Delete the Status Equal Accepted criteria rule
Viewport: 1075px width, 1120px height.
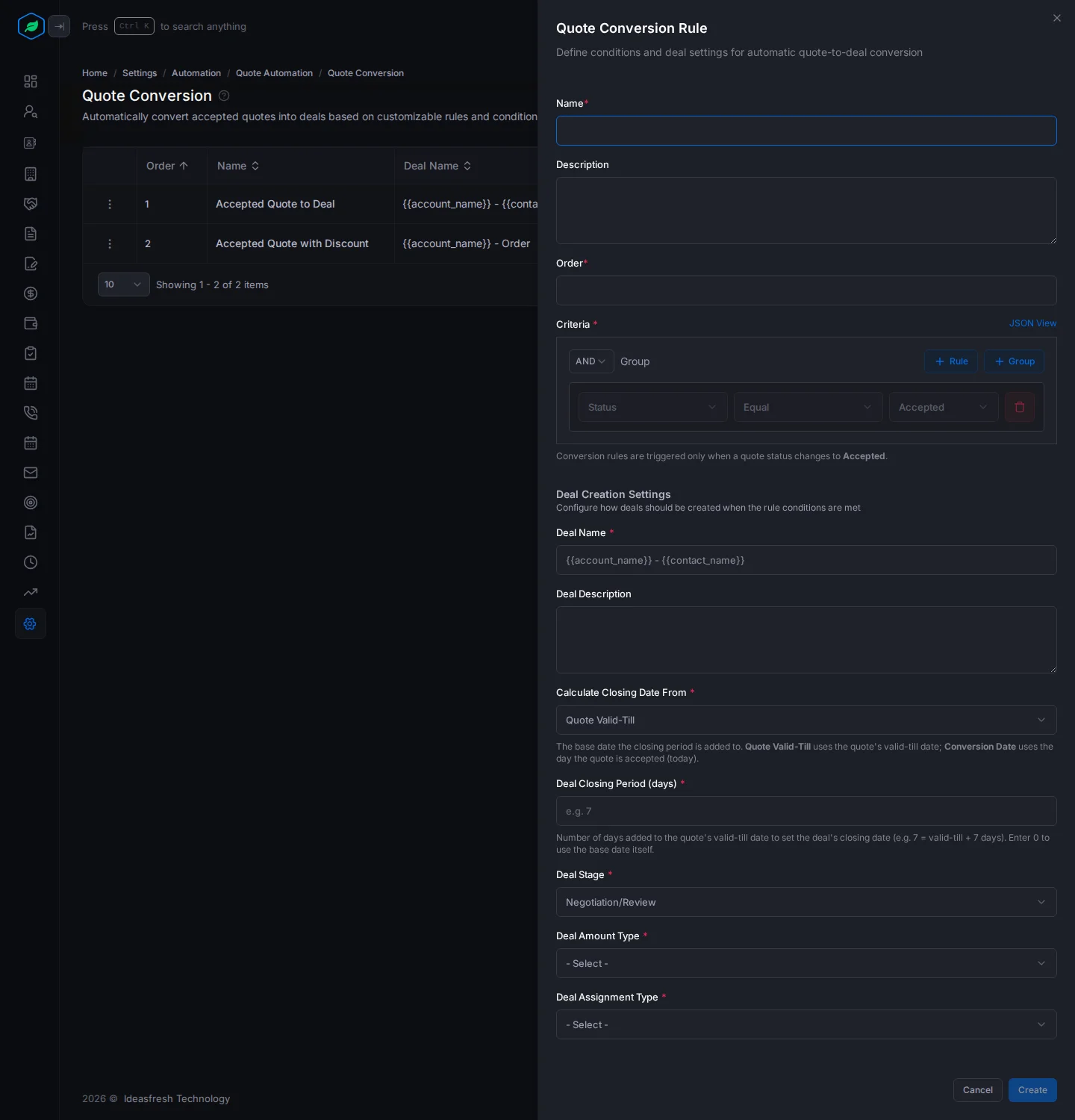tap(1020, 407)
